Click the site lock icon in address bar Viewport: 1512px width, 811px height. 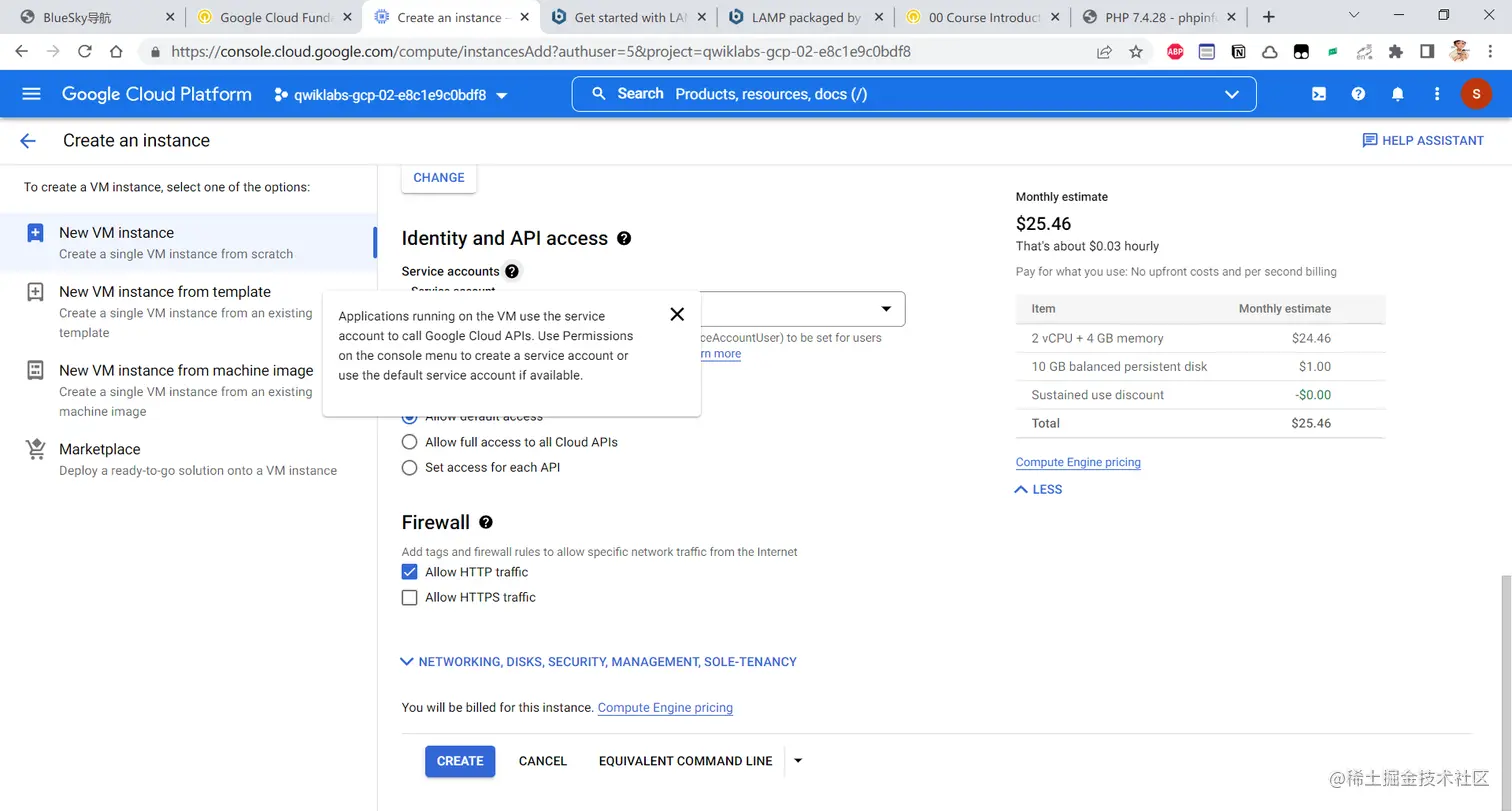coord(155,52)
